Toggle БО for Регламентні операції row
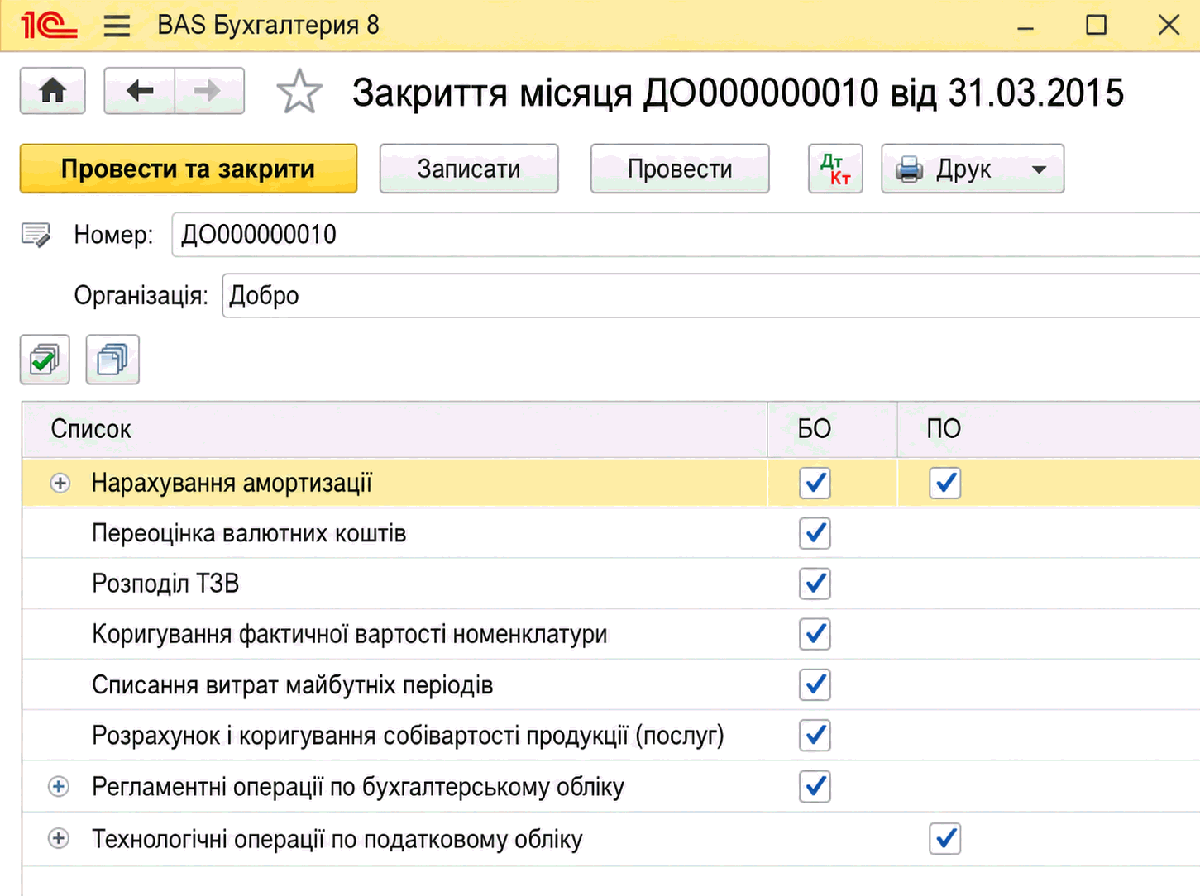This screenshot has height=896, width=1200. point(815,787)
